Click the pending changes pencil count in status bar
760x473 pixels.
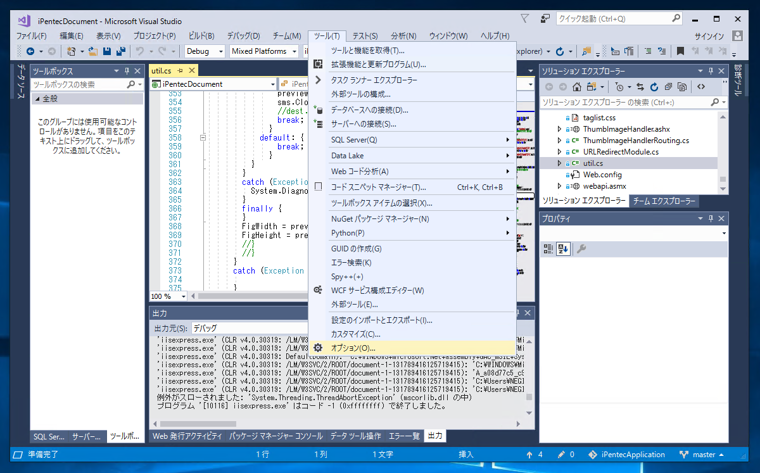click(x=566, y=455)
